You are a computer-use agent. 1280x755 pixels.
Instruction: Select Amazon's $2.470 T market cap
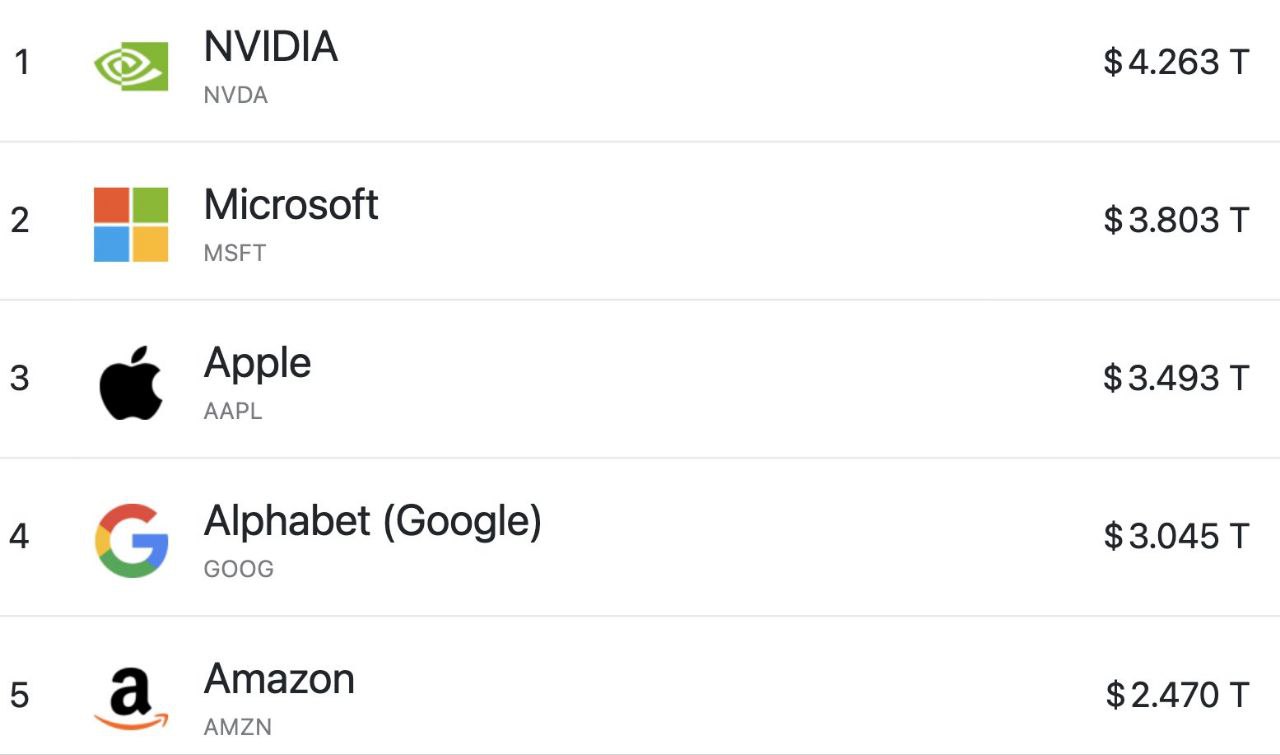1177,694
